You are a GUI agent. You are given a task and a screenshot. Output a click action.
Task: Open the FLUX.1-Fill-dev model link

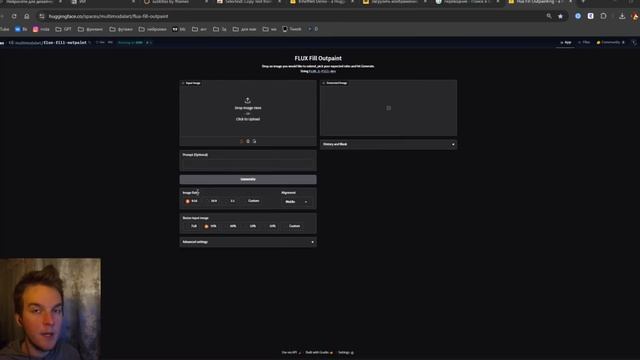click(322, 71)
